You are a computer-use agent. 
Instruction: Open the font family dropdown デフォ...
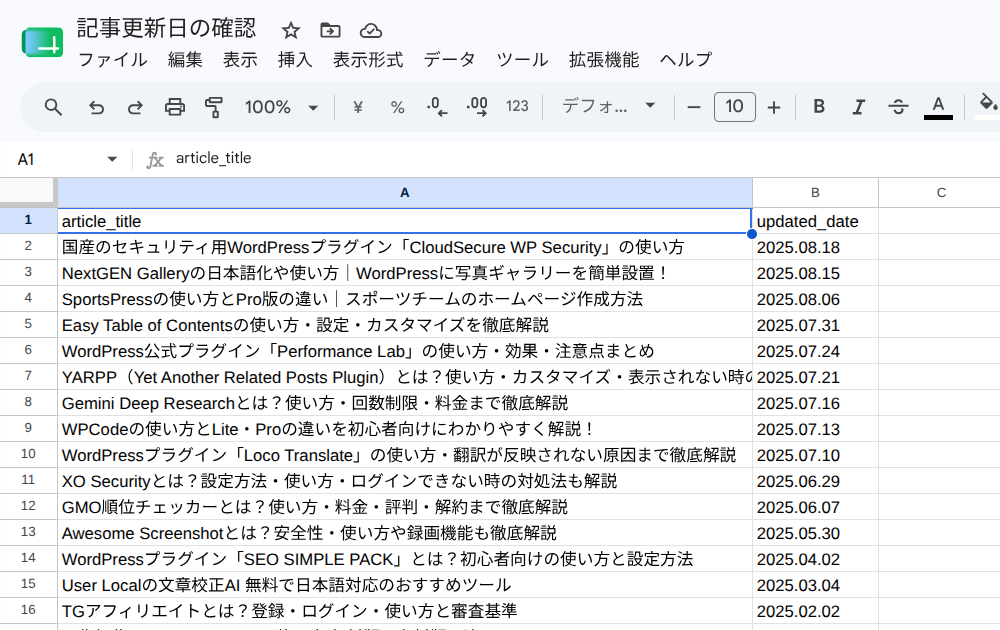[x=608, y=106]
